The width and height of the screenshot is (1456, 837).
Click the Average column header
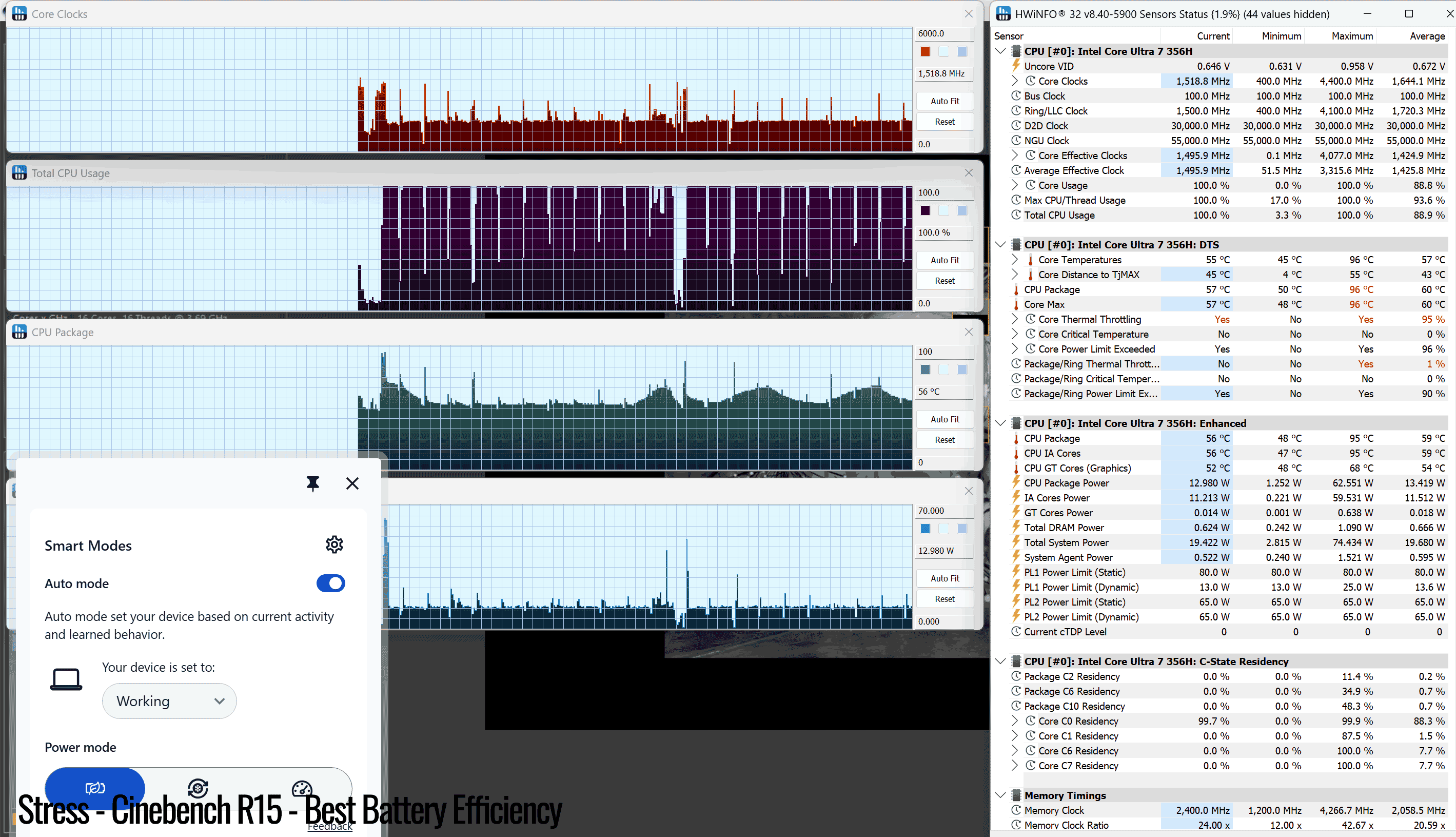[1413, 35]
